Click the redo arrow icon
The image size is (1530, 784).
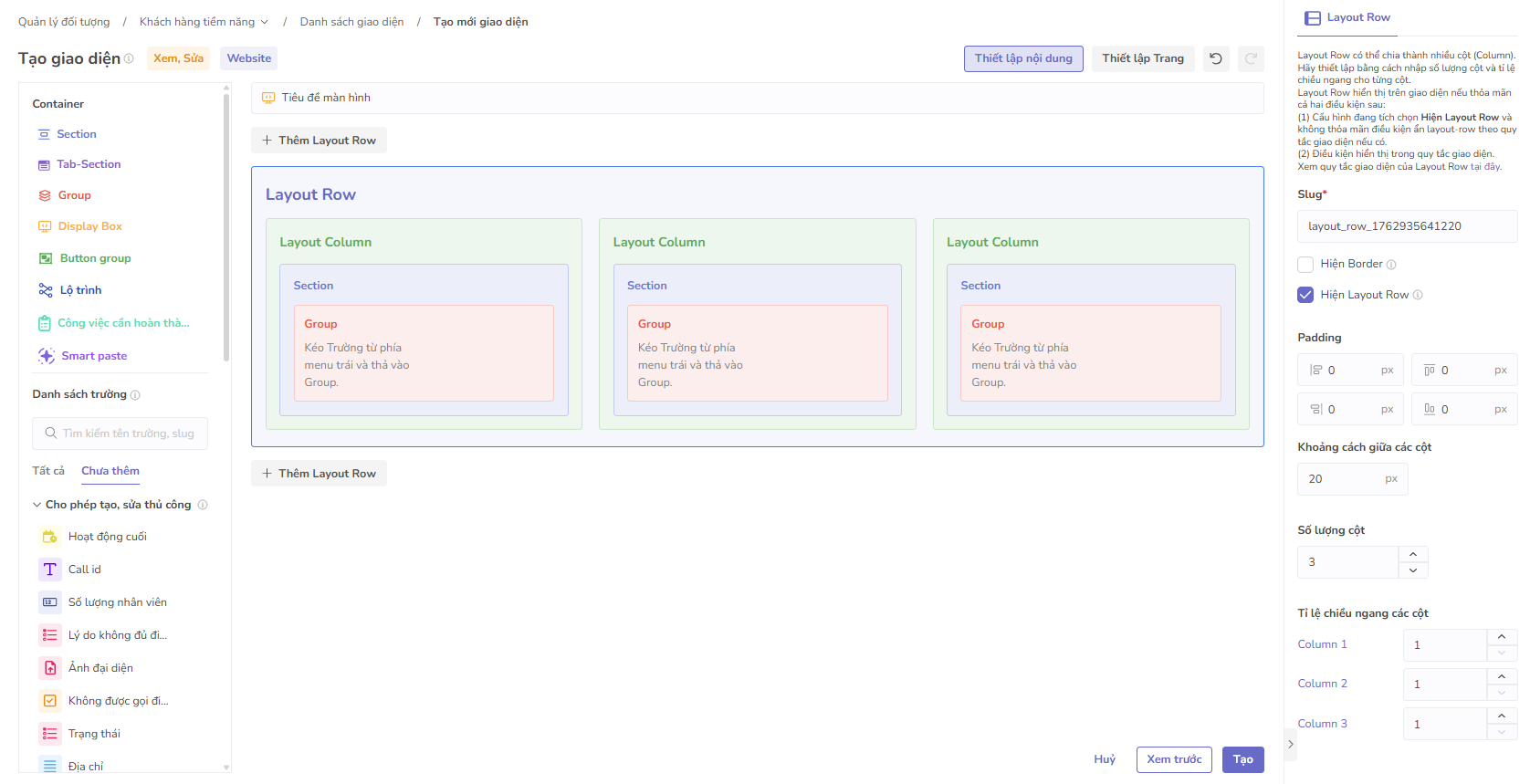click(x=1251, y=58)
